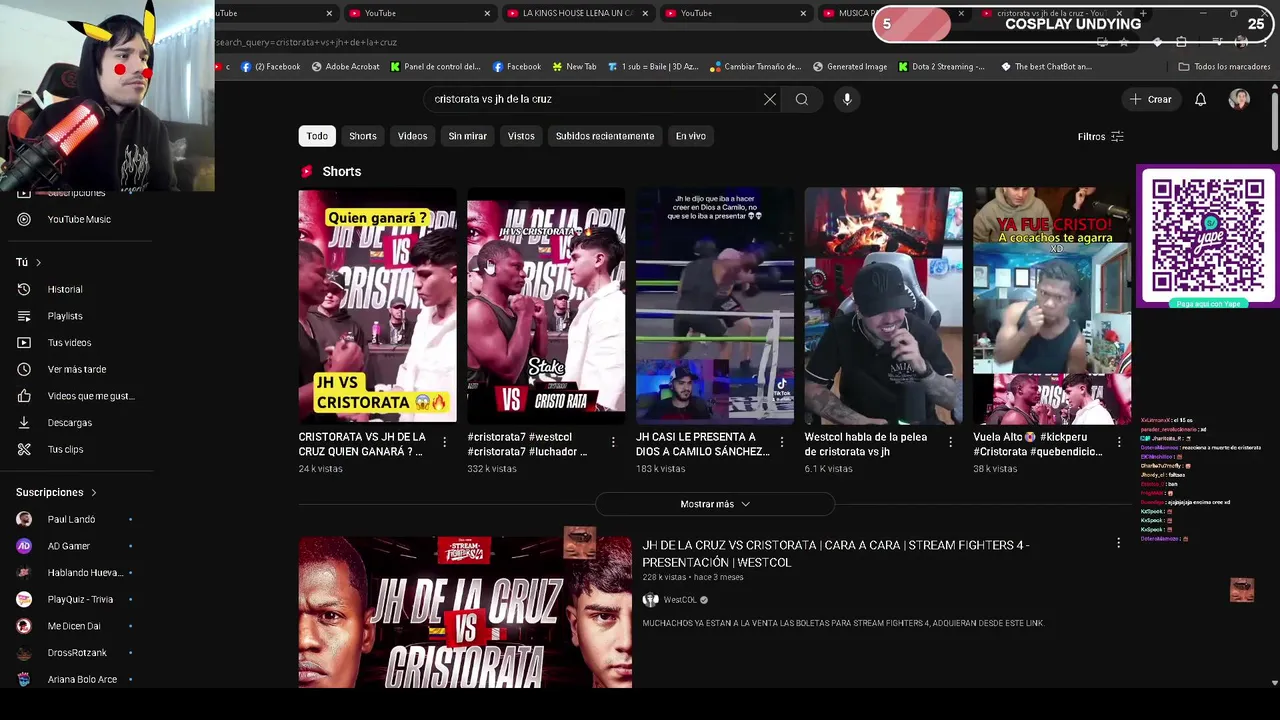Select the Vistos filter chip
Screen dimensions: 1280x720
[x=521, y=136]
